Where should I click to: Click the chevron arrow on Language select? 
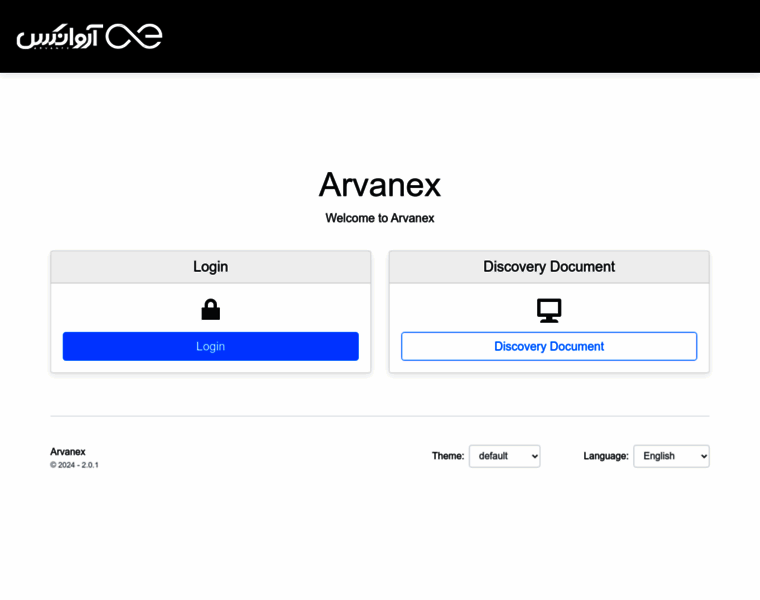703,456
